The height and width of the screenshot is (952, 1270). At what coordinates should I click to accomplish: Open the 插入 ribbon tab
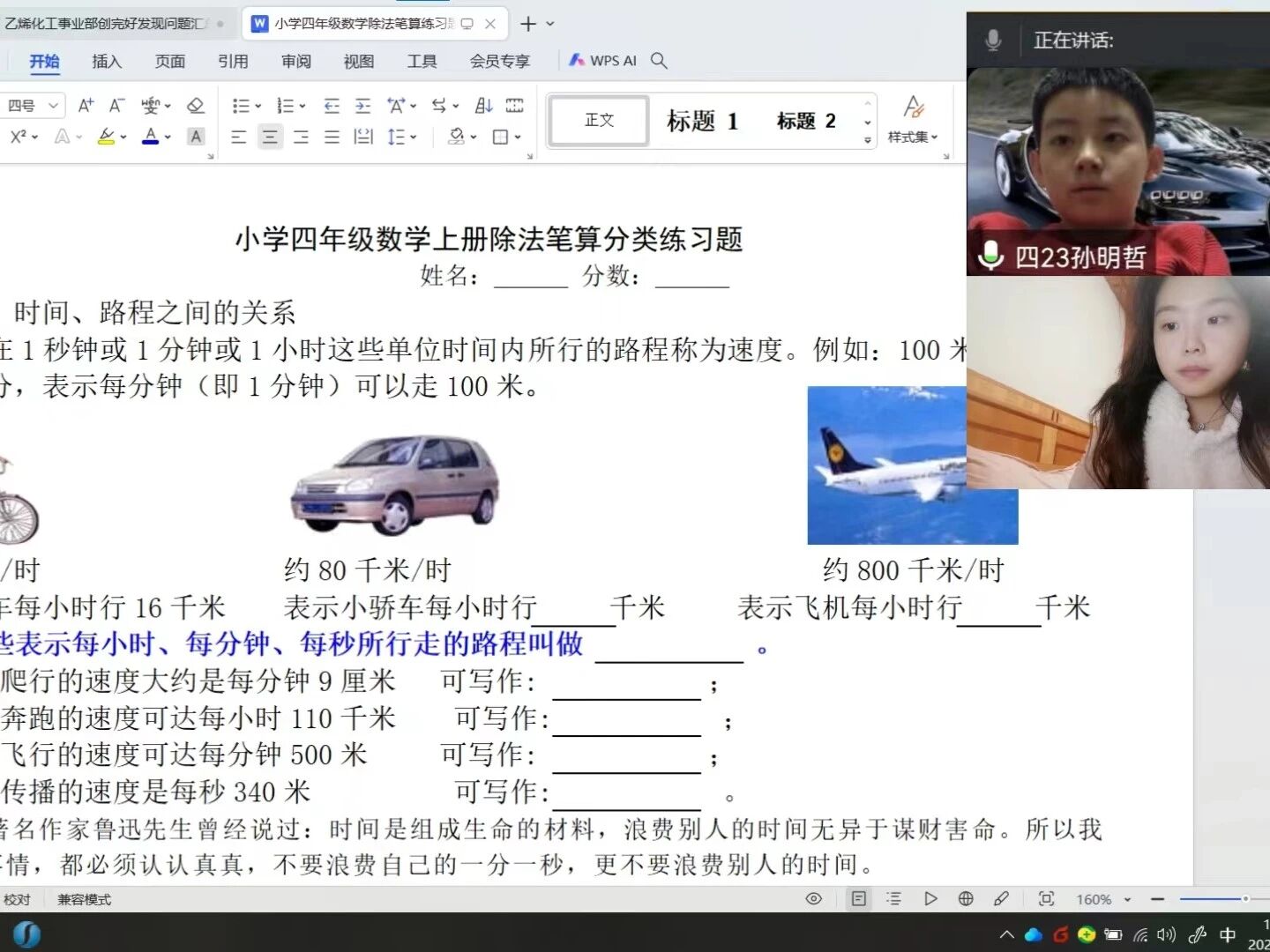107,61
